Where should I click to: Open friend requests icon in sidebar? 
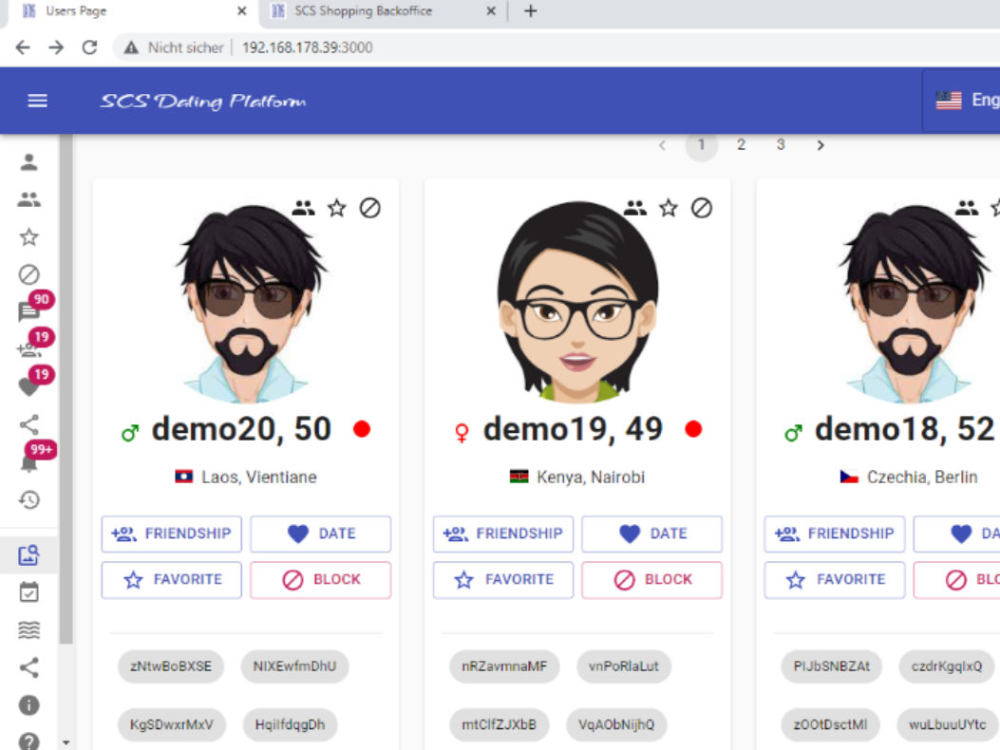29,349
